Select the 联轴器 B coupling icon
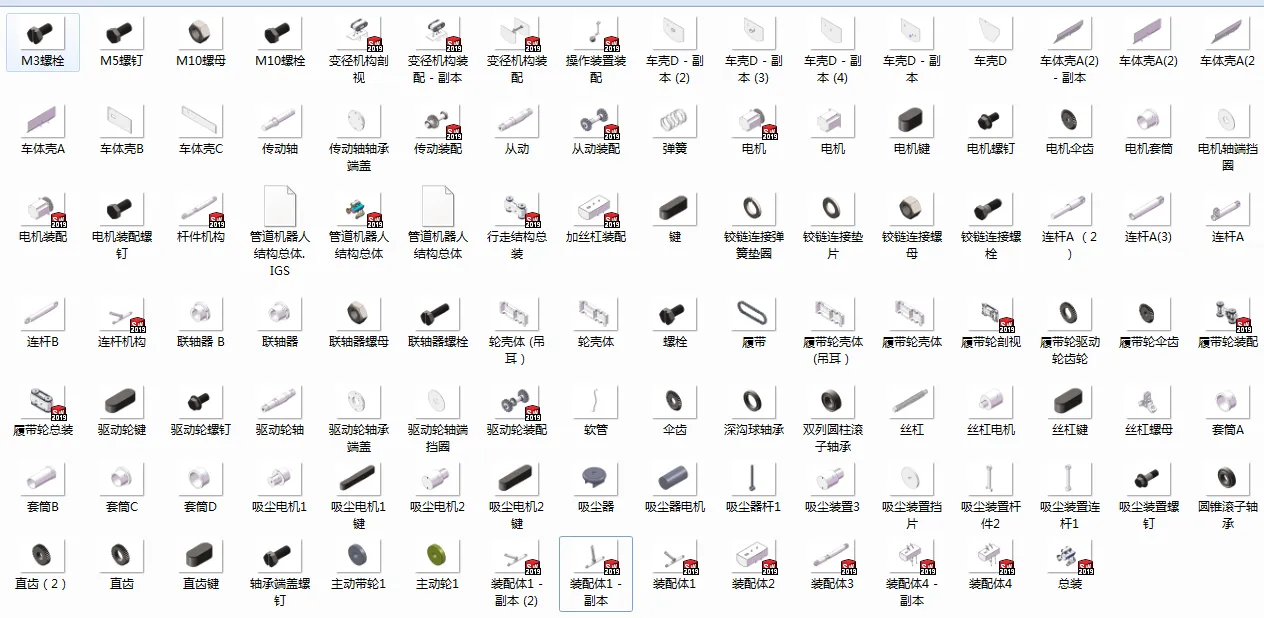 pos(201,314)
